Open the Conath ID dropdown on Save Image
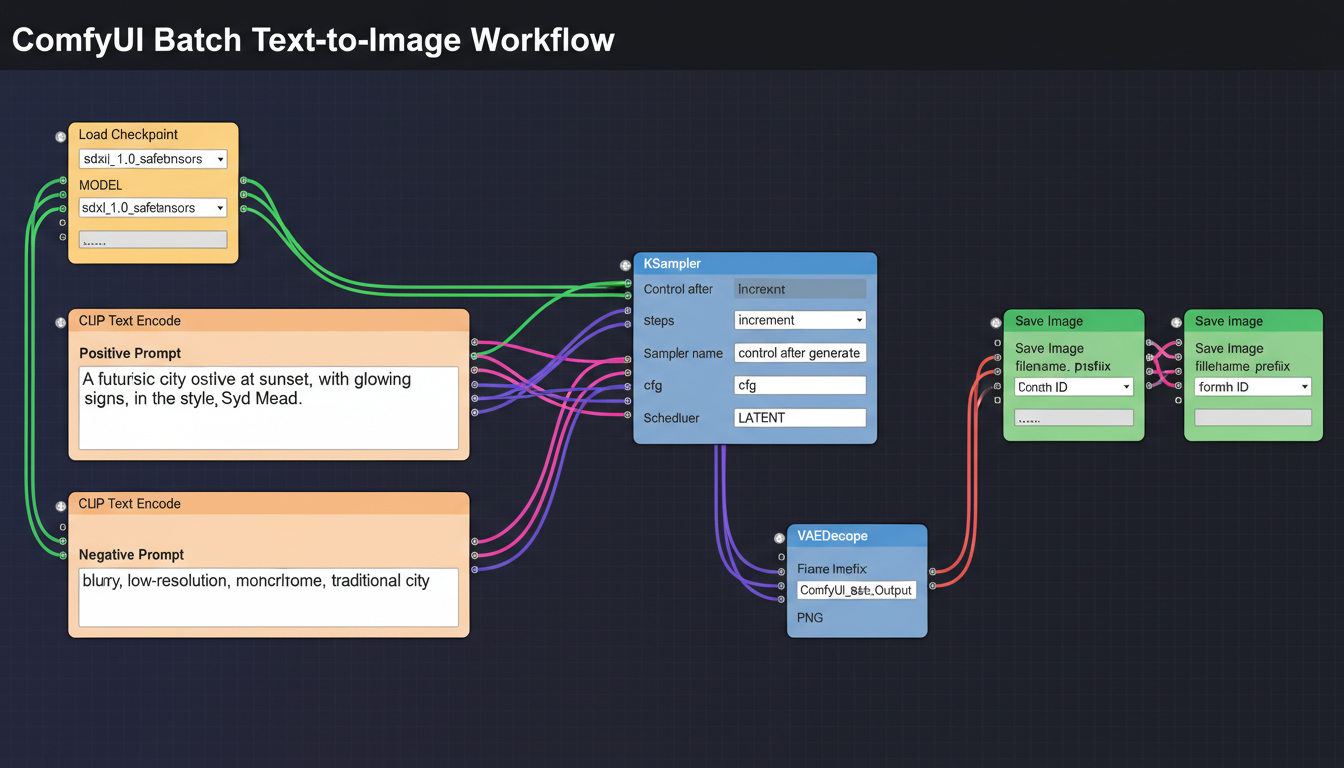The width and height of the screenshot is (1344, 768). coord(1073,387)
